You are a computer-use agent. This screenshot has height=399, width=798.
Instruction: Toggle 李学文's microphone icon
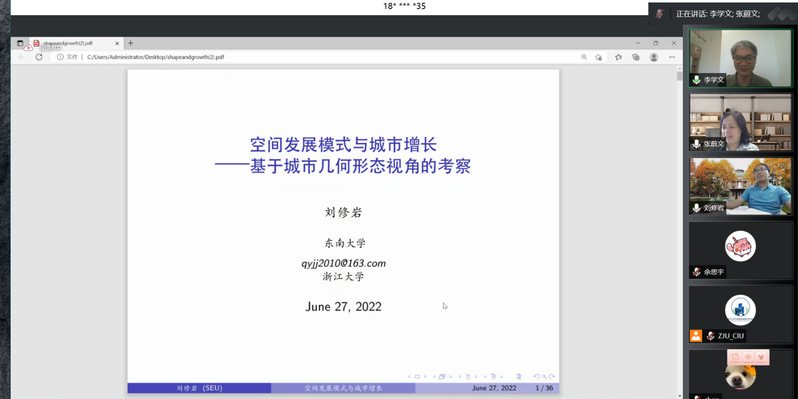click(x=696, y=80)
